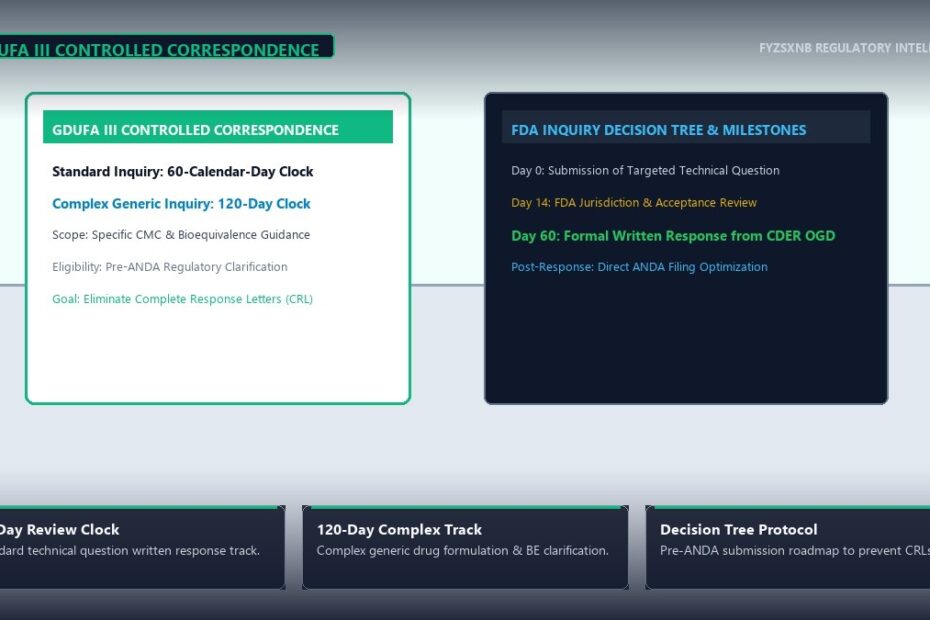
Task: Select 'Scope: Specific CMC & Bioequivalence Guidance'
Action: (181, 234)
